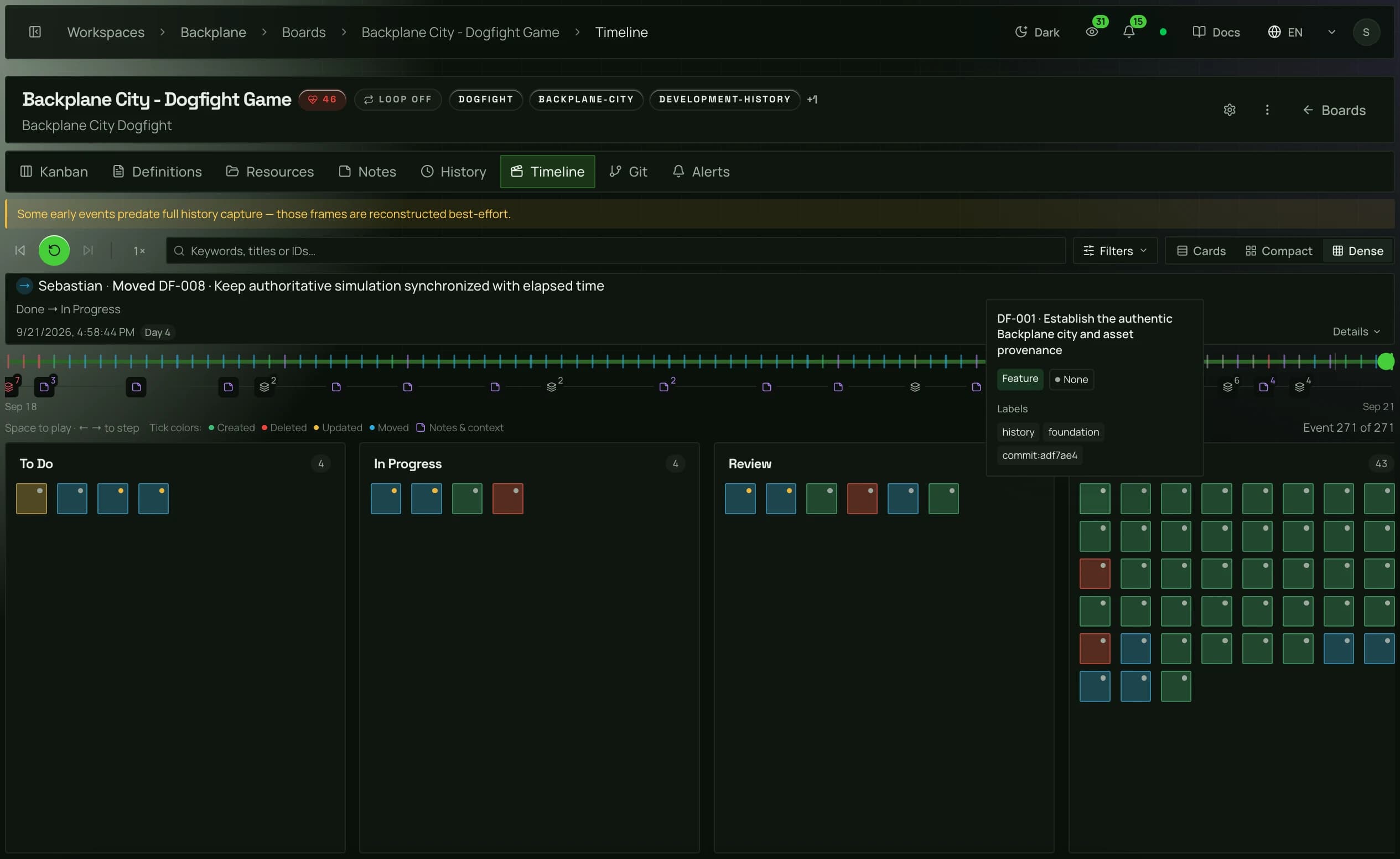This screenshot has height=859, width=1400.
Task: Select the yellow card in To Do
Action: 31,498
